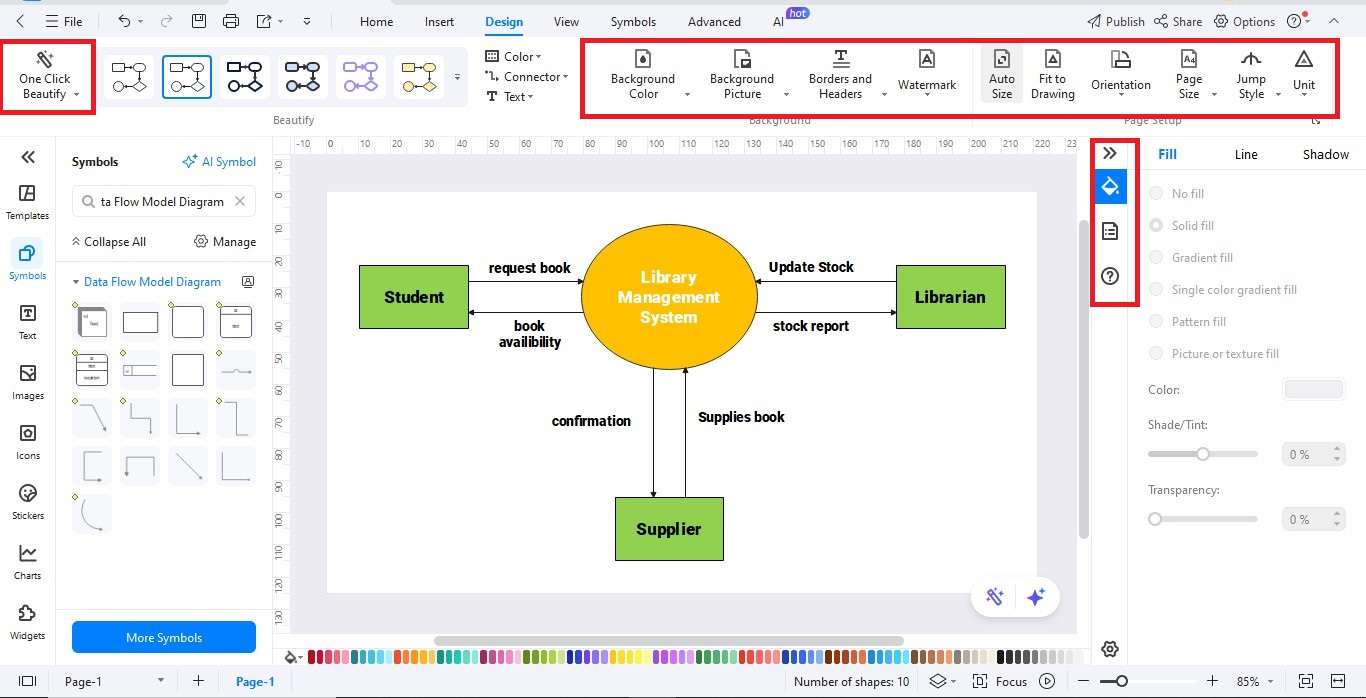Open the Charts sidebar panel
Image resolution: width=1366 pixels, height=698 pixels.
click(x=28, y=562)
